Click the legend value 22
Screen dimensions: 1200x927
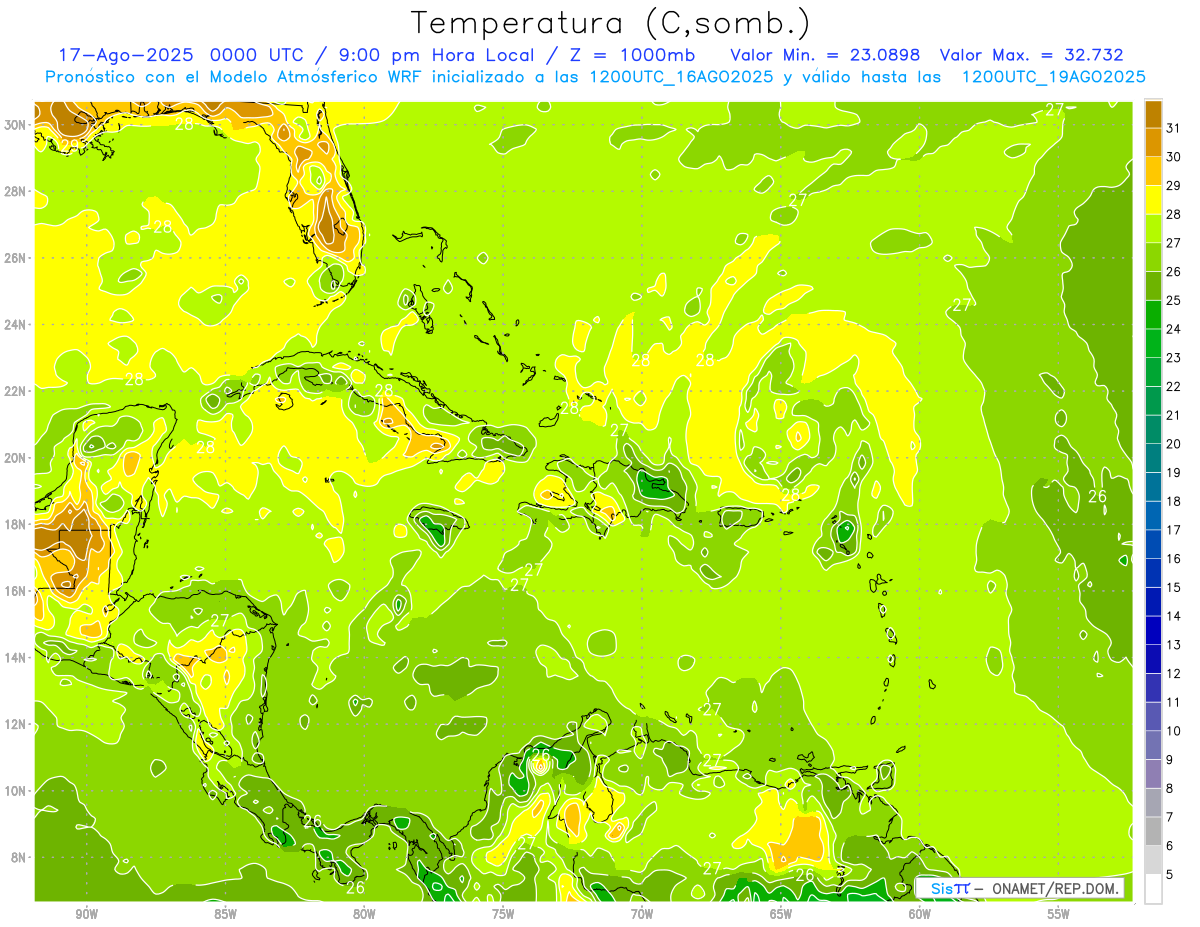1174,387
